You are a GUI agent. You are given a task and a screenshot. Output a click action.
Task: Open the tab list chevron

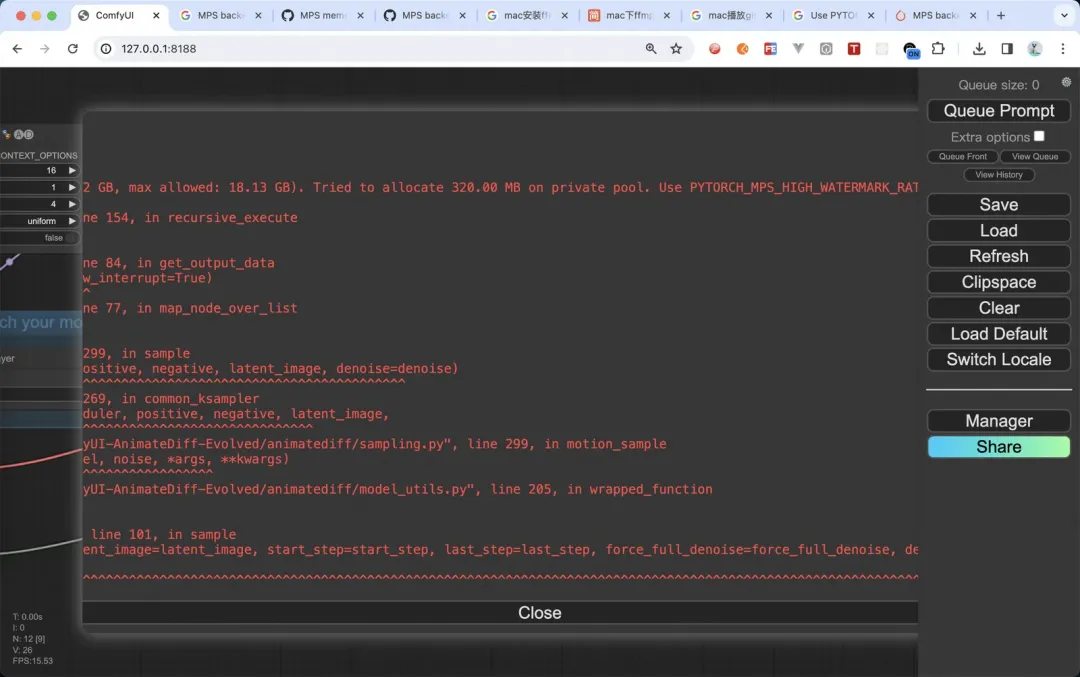pos(1064,15)
